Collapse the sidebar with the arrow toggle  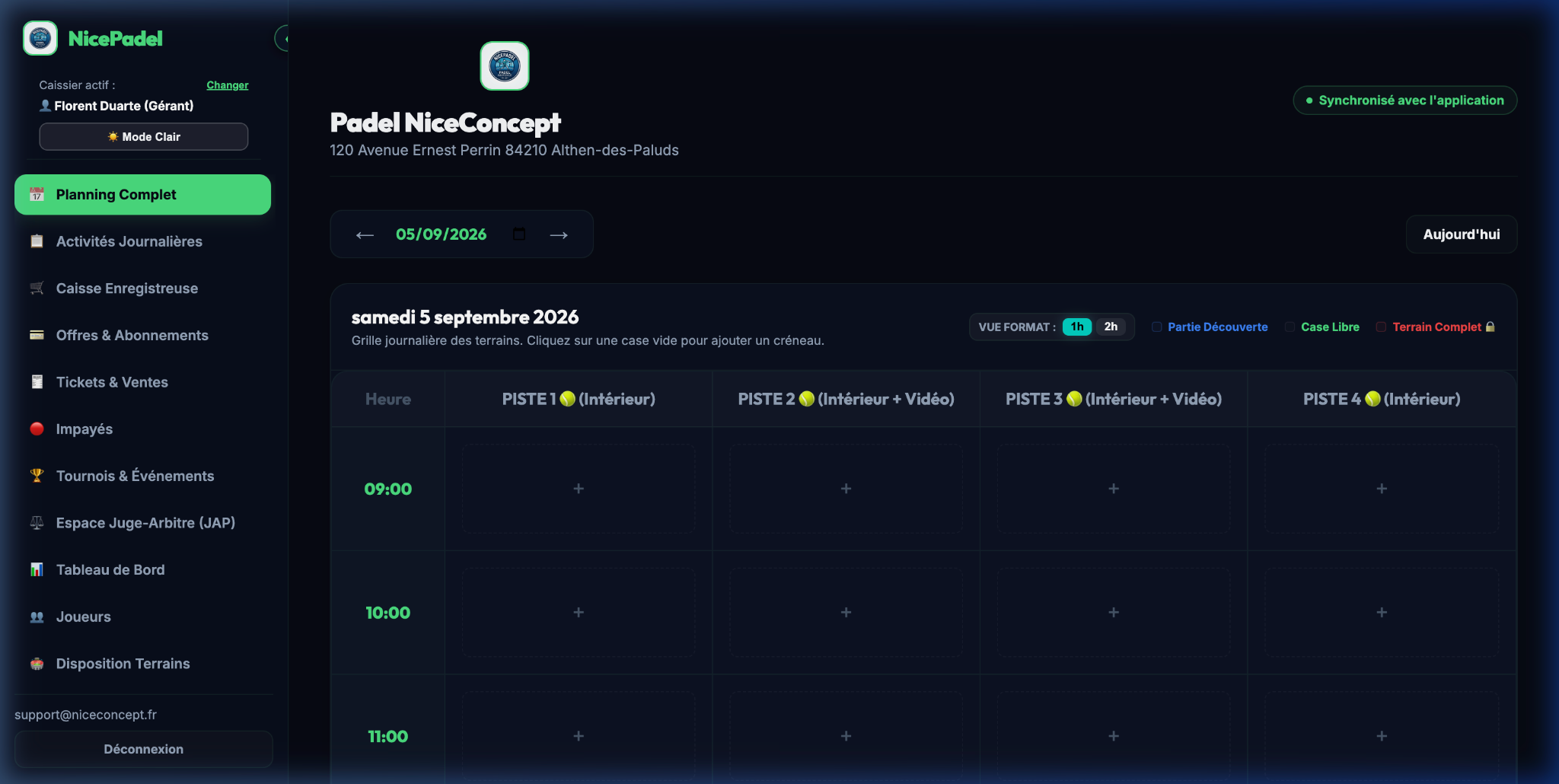[x=282, y=38]
